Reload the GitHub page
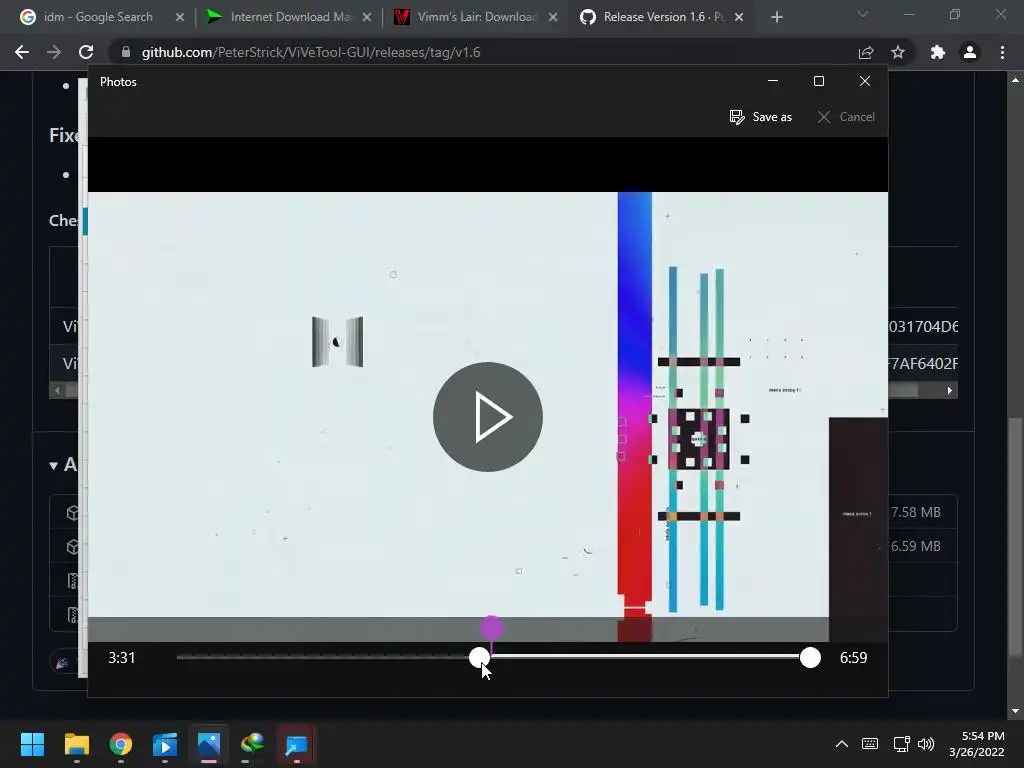 tap(86, 52)
